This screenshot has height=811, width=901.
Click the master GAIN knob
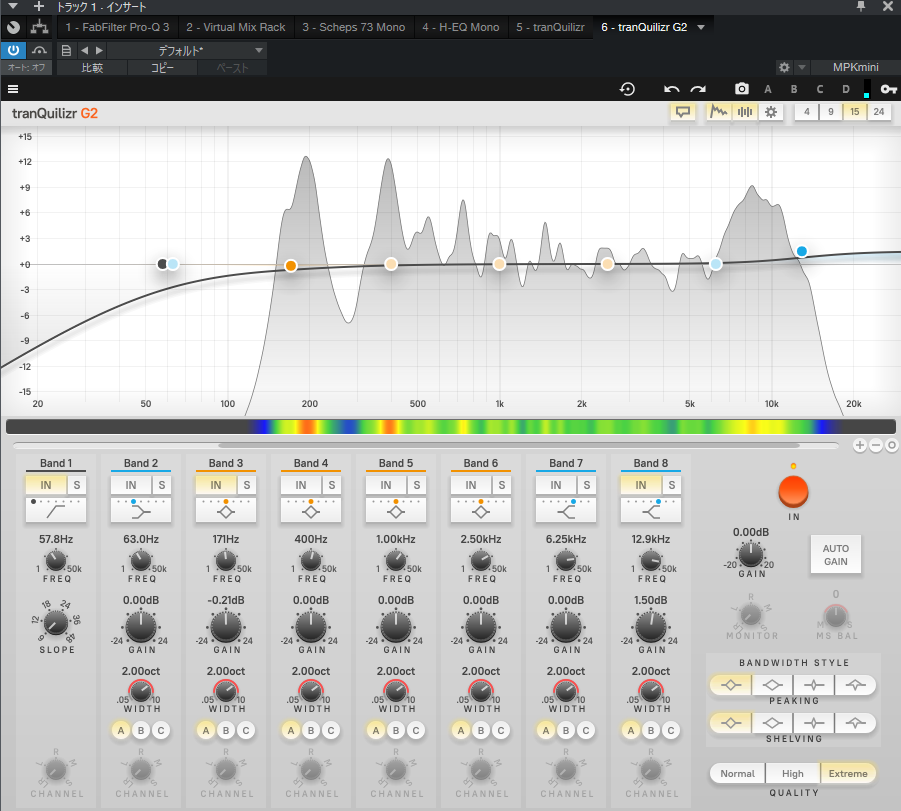tap(751, 555)
